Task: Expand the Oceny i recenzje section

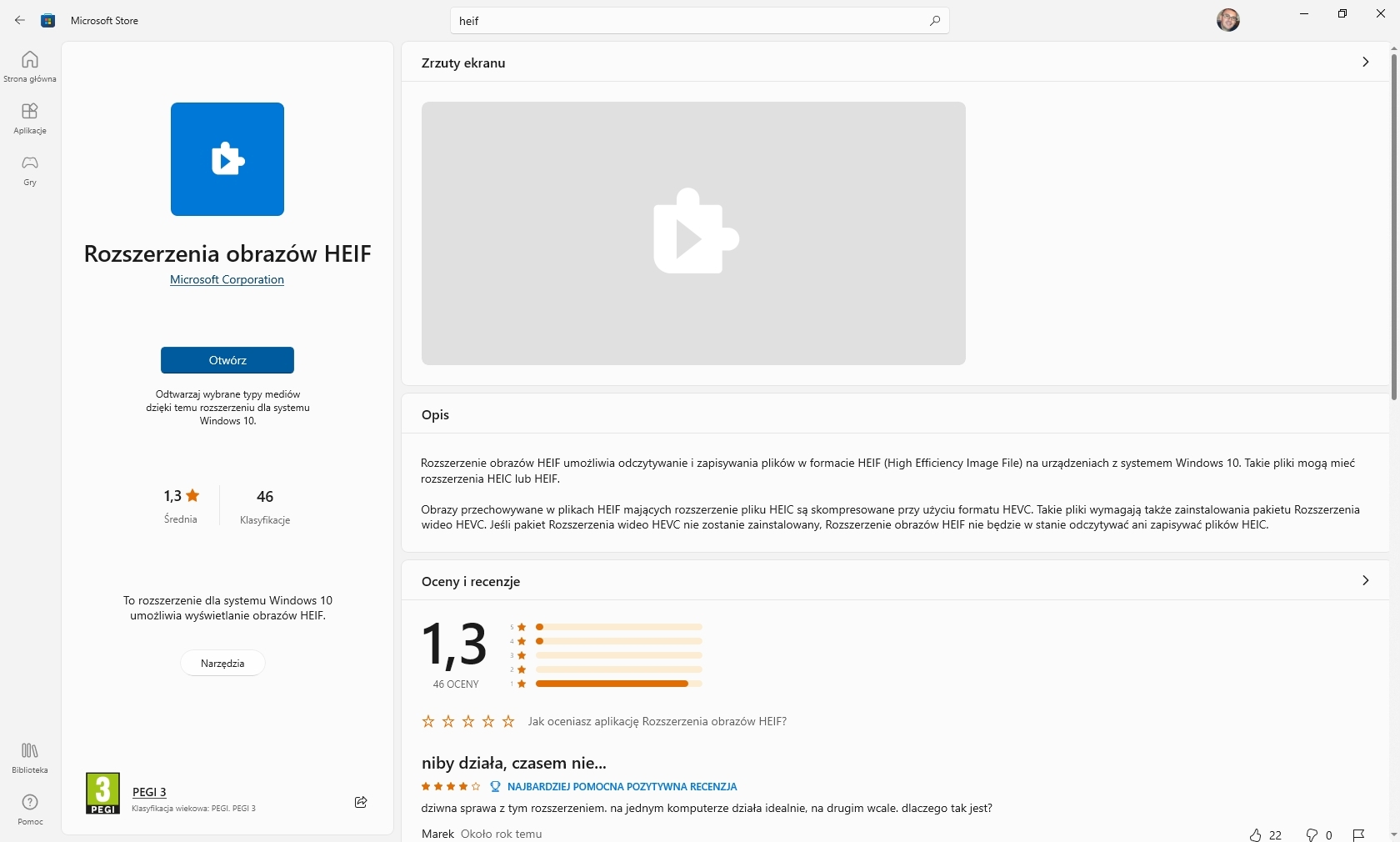Action: [1364, 581]
